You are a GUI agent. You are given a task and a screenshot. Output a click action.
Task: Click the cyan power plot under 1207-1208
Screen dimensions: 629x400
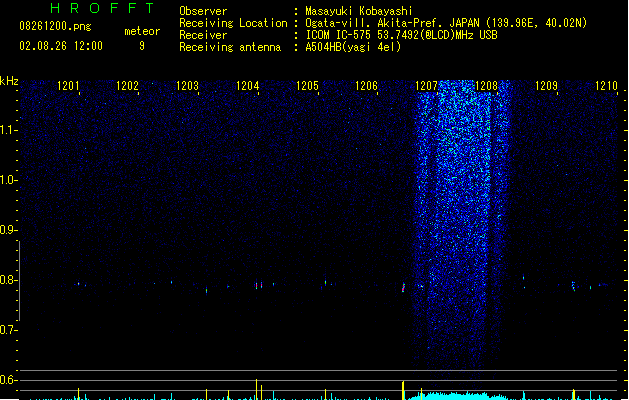tap(457, 396)
